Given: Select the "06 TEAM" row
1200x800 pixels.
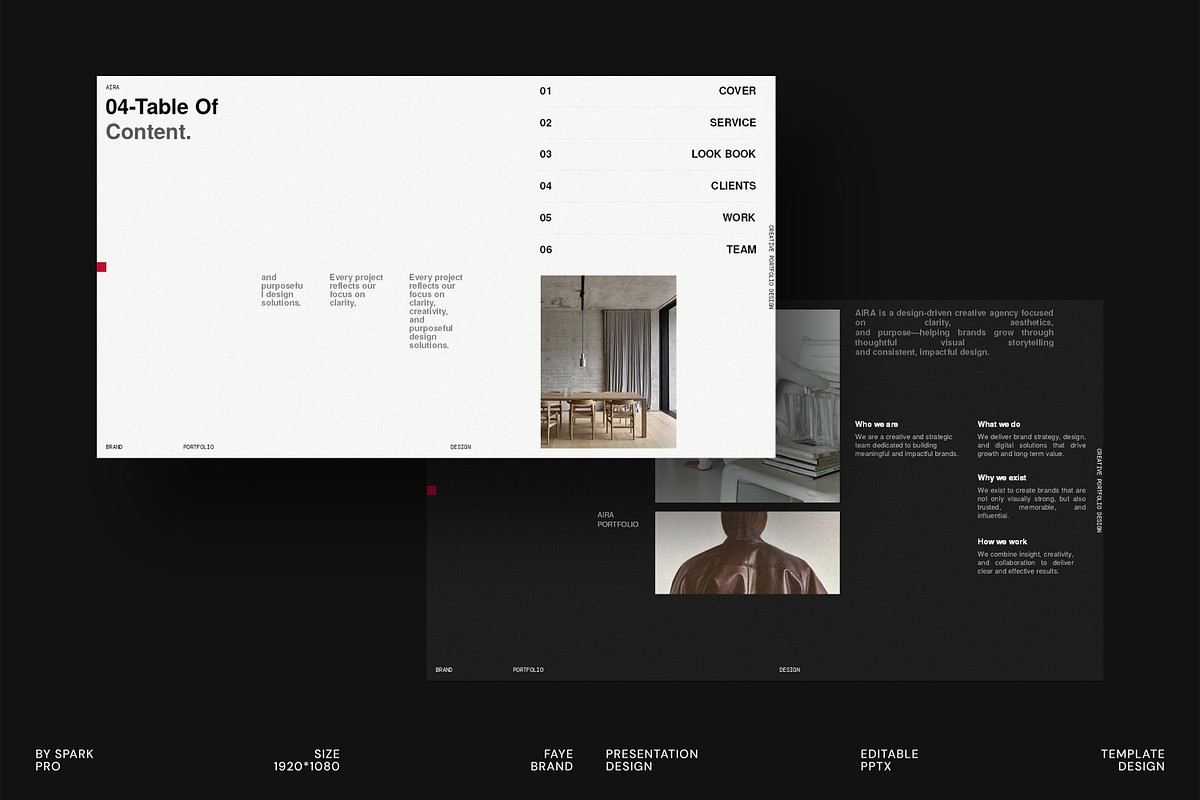Looking at the screenshot, I should tap(648, 250).
